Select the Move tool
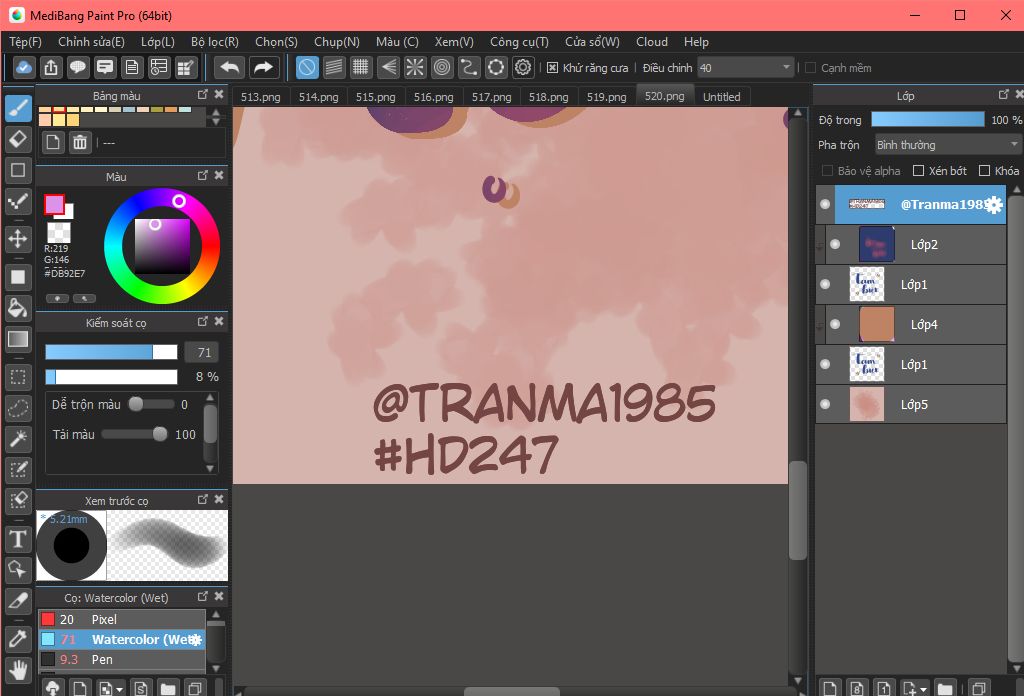This screenshot has height=696, width=1024. coord(18,239)
